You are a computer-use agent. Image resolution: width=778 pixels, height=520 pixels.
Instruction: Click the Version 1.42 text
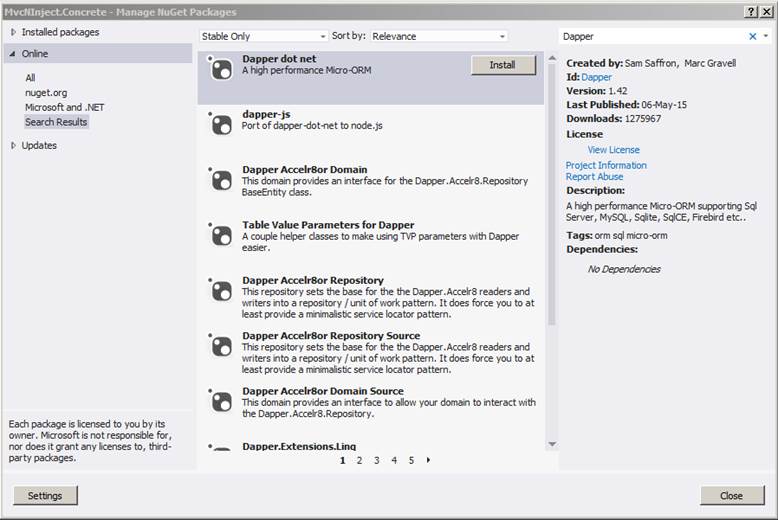(597, 91)
